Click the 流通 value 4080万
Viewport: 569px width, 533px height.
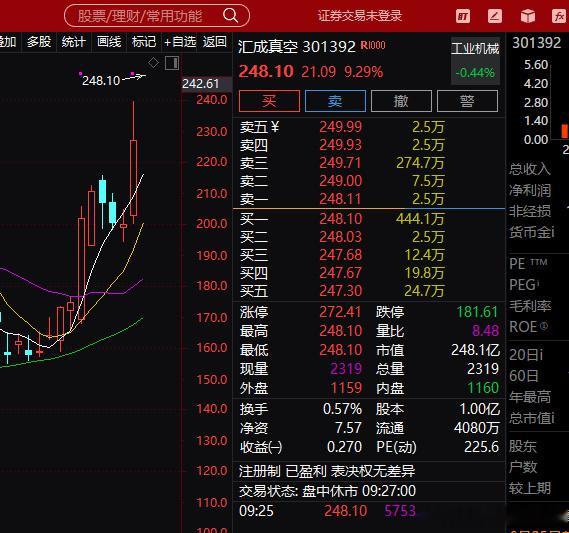tap(476, 428)
